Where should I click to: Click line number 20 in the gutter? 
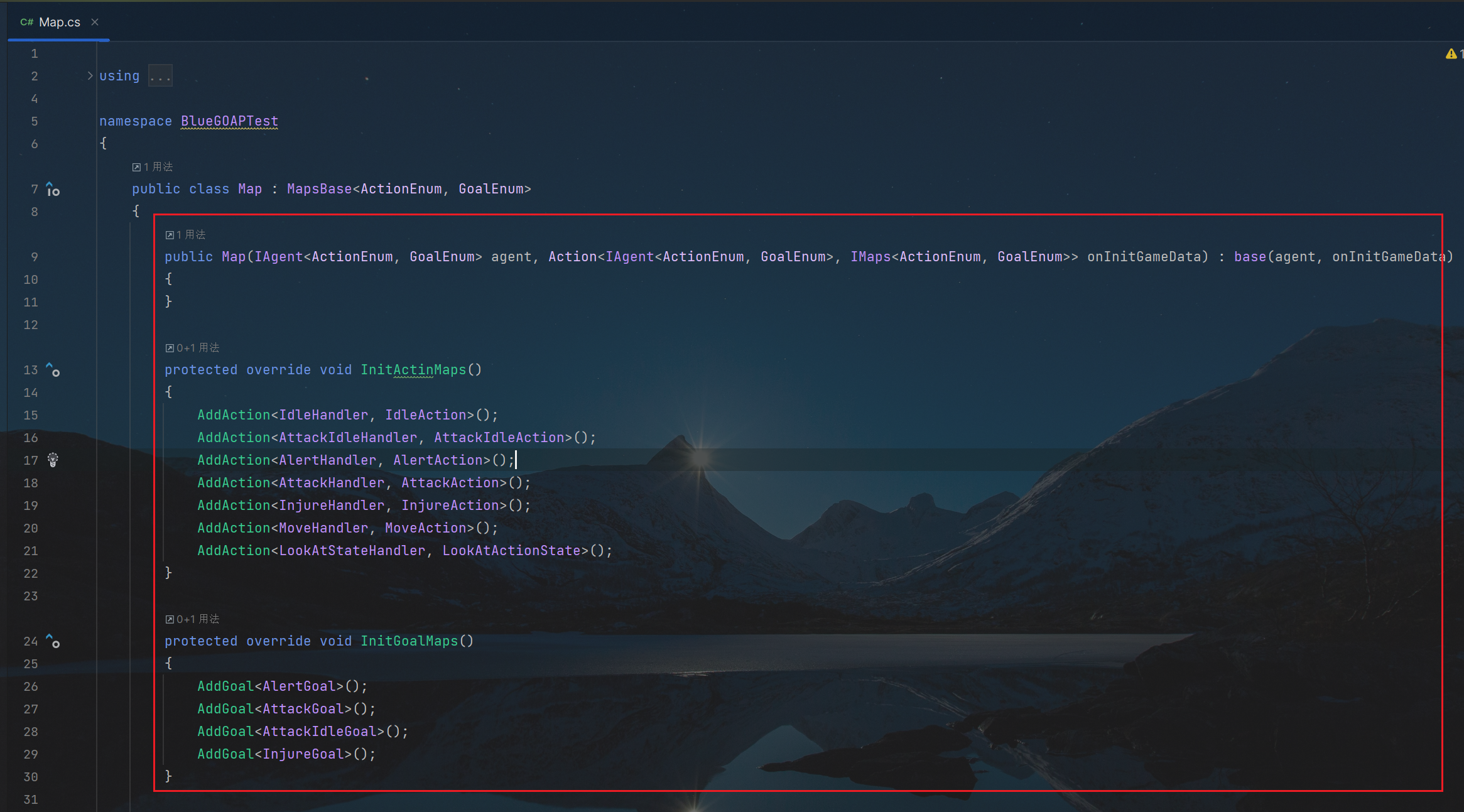[31, 528]
